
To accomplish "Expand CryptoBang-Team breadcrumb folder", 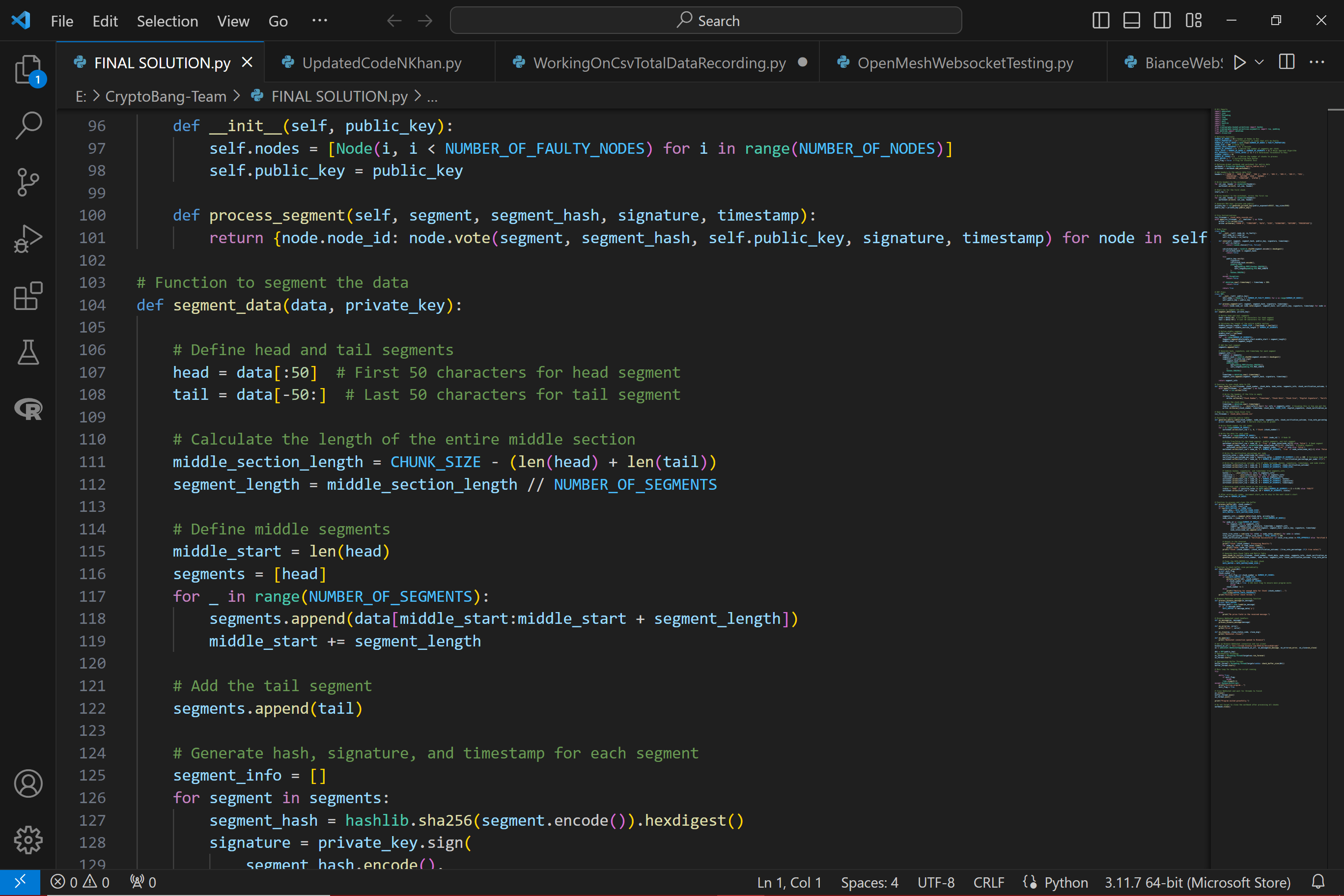I will click(x=166, y=97).
